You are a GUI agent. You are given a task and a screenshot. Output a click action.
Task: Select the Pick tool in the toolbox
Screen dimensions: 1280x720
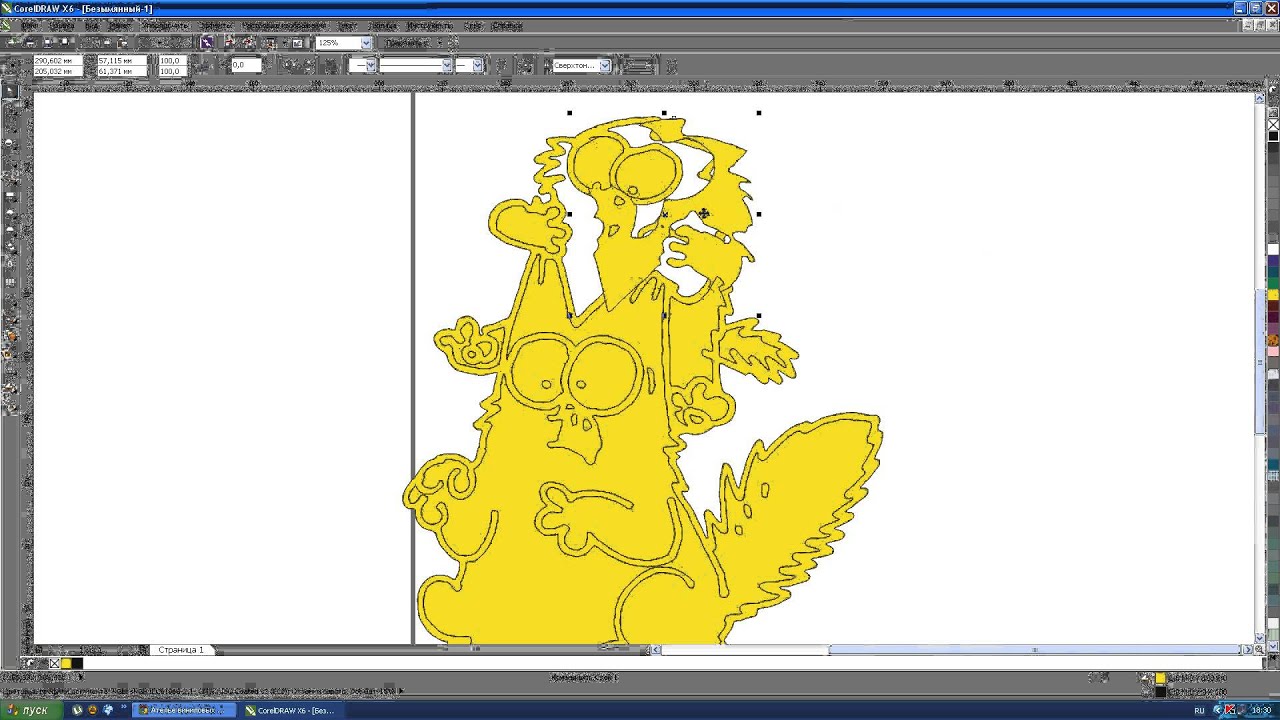pyautogui.click(x=11, y=90)
